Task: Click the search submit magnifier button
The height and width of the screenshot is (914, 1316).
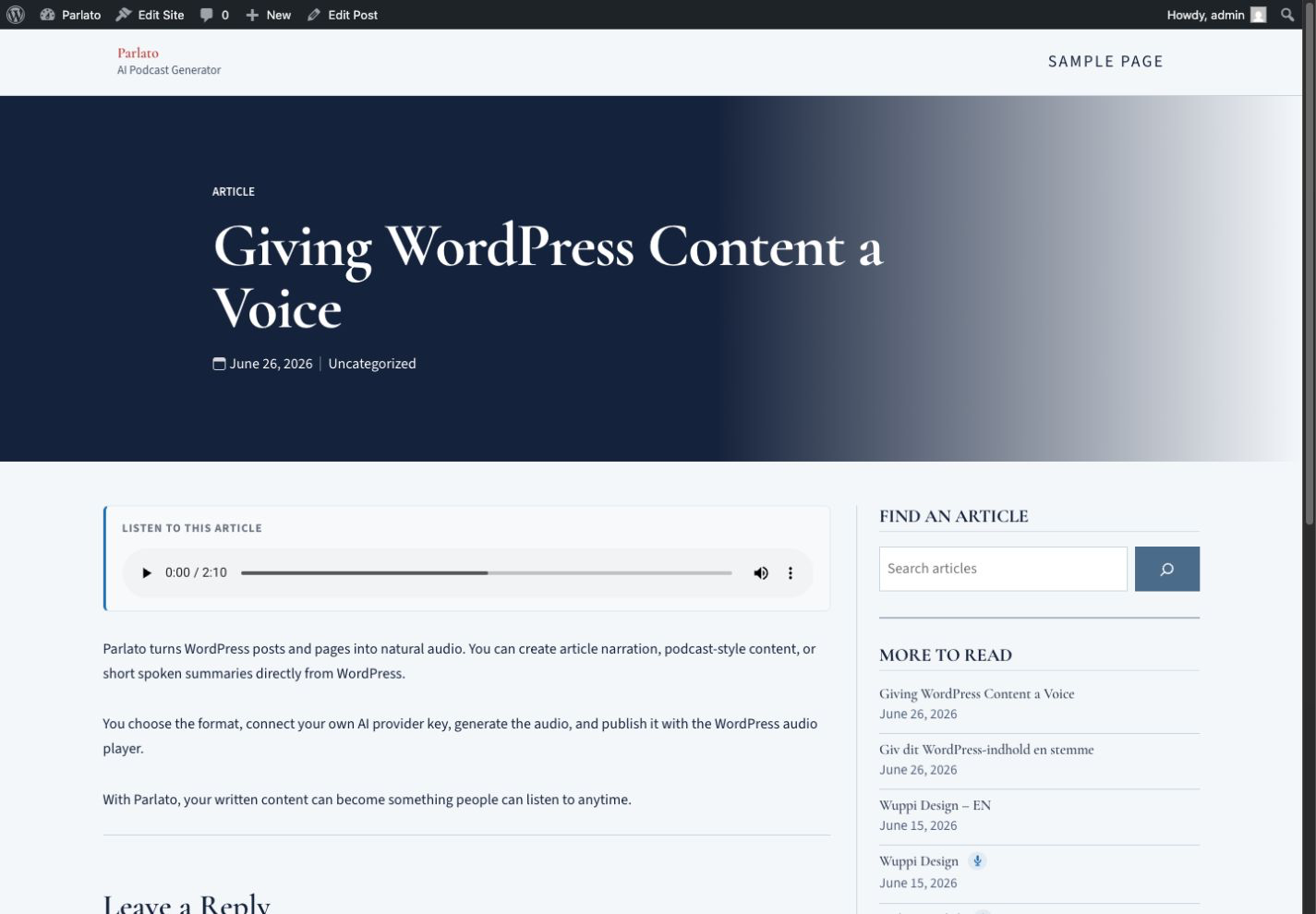Action: [1167, 569]
